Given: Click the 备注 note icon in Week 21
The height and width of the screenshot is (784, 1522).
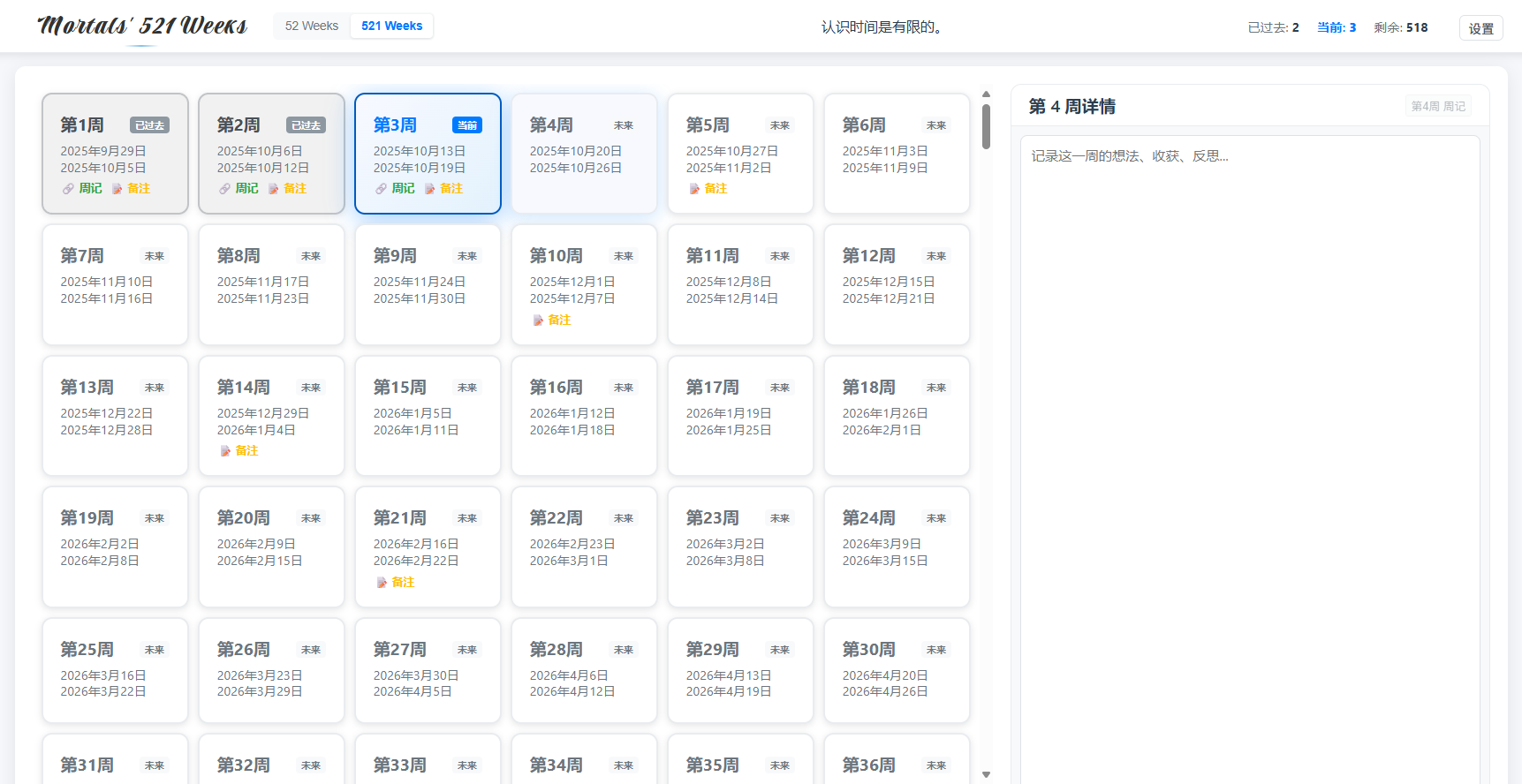Looking at the screenshot, I should tap(382, 583).
